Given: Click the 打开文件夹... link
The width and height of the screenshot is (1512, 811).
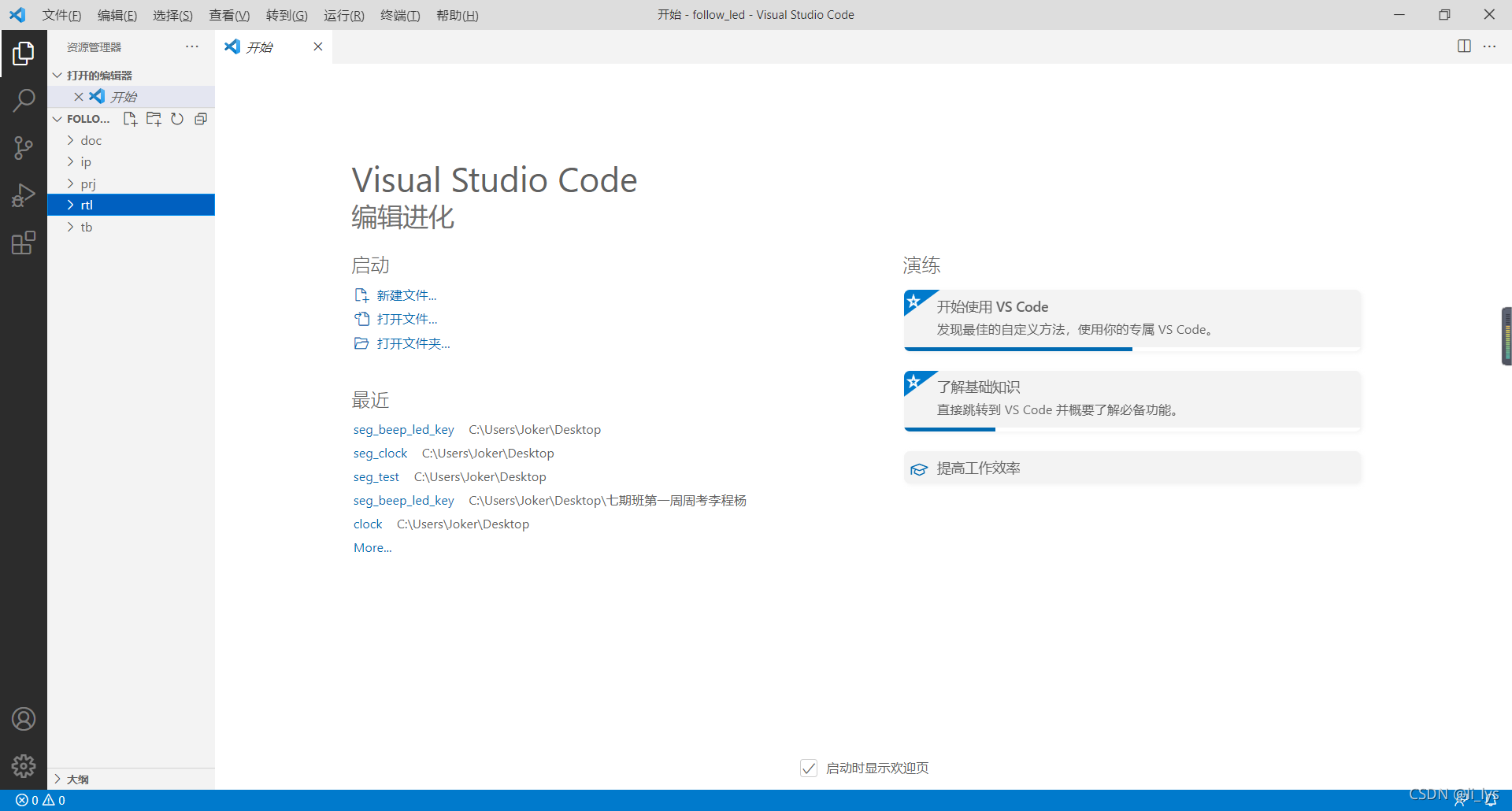Looking at the screenshot, I should click(413, 343).
